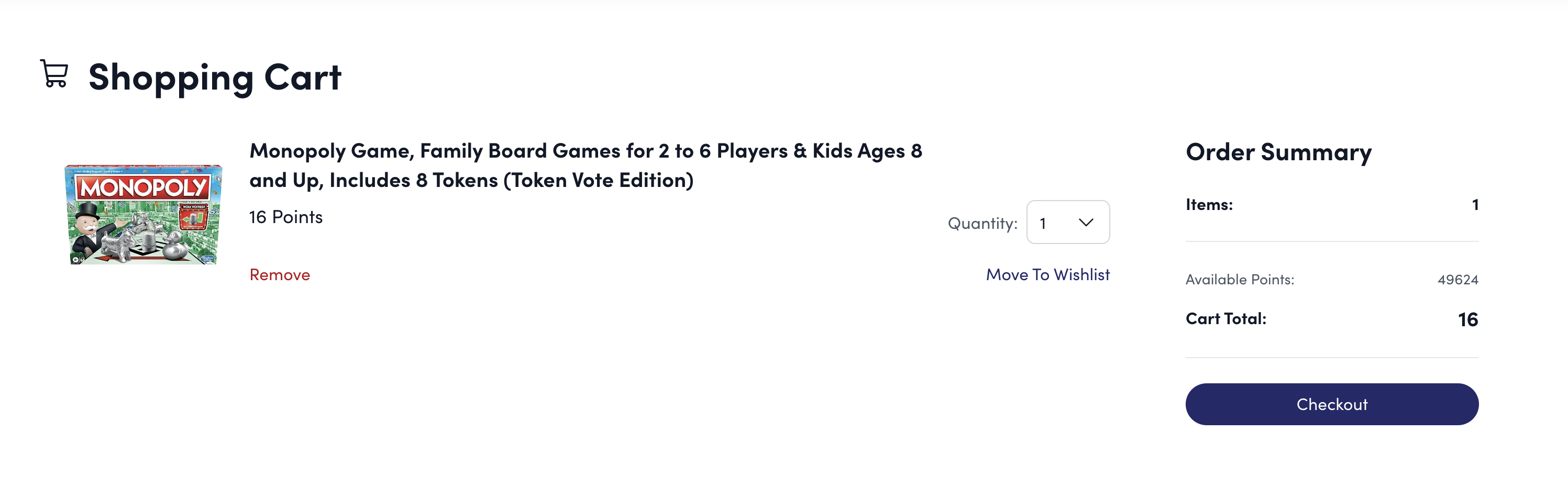
Task: Click the Quantity label
Action: (x=982, y=224)
